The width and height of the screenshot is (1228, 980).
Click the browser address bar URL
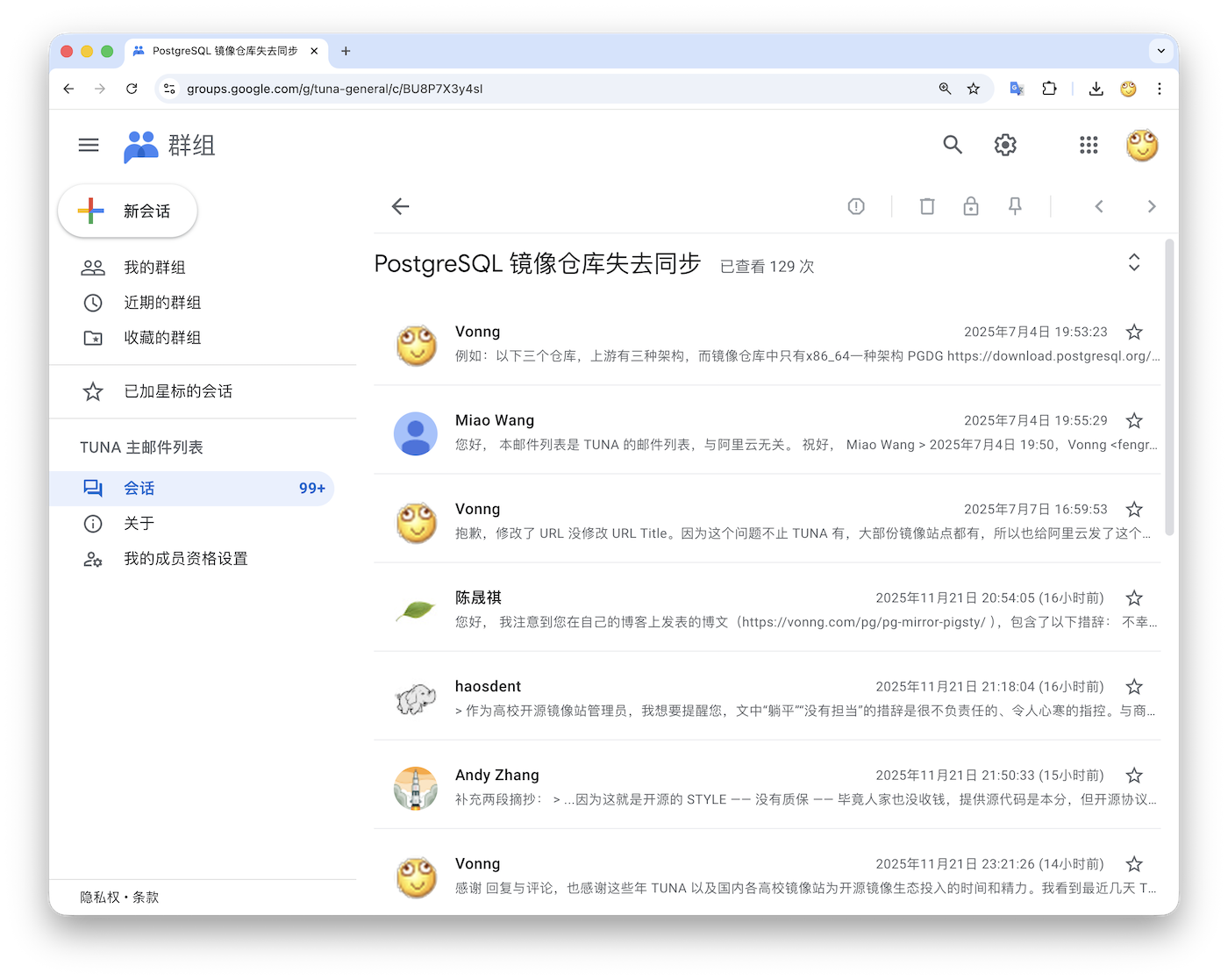point(334,89)
